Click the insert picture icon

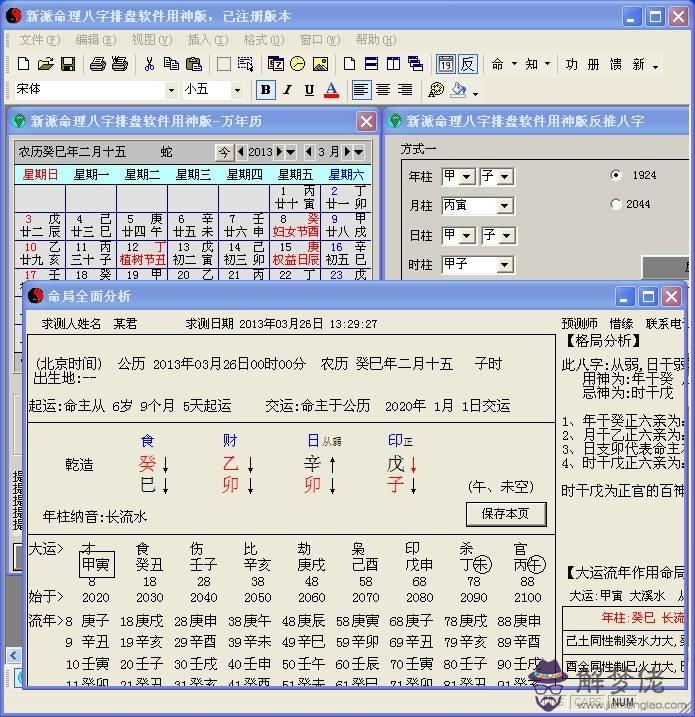click(x=320, y=64)
